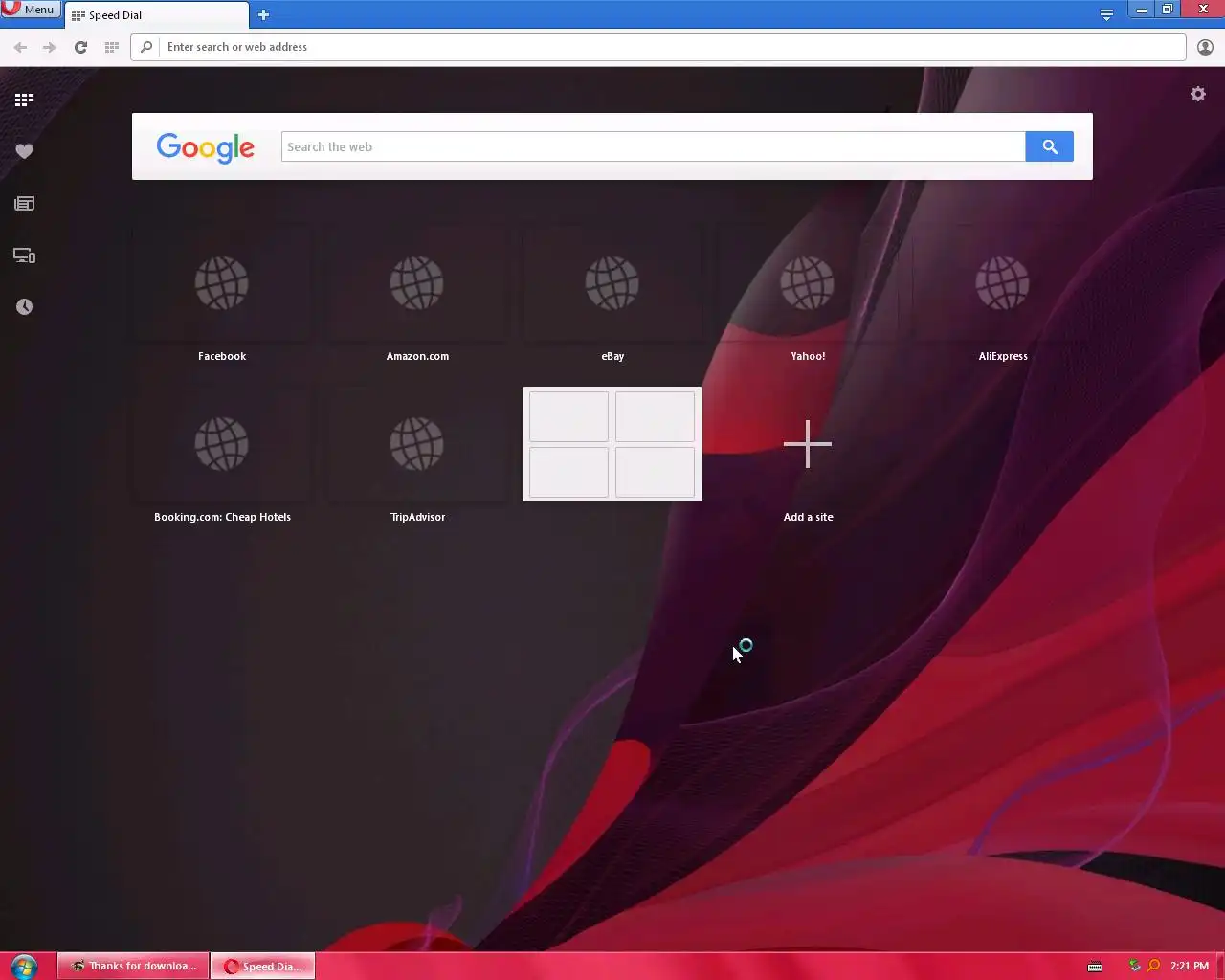Go forward with the forward arrow
1225x980 pixels.
49,47
